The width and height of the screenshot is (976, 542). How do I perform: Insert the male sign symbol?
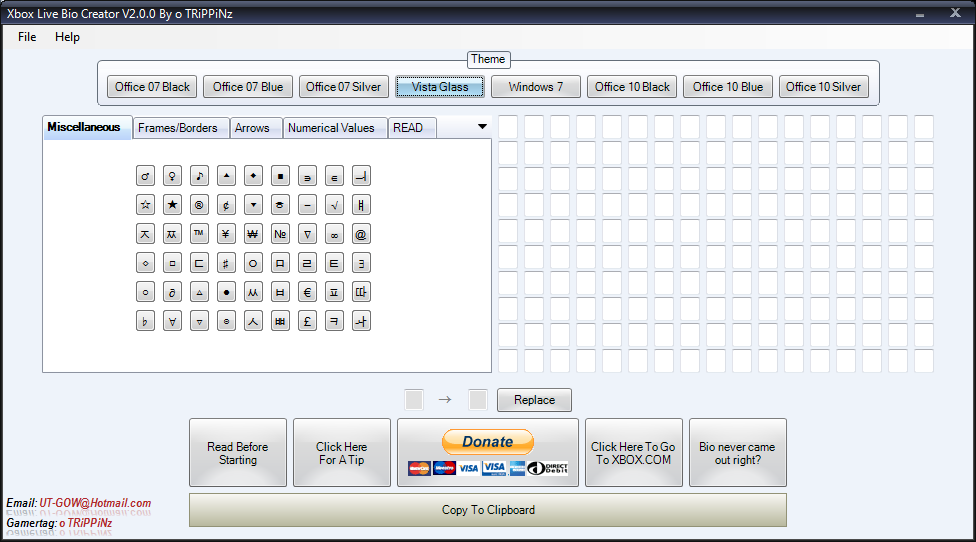[x=145, y=176]
